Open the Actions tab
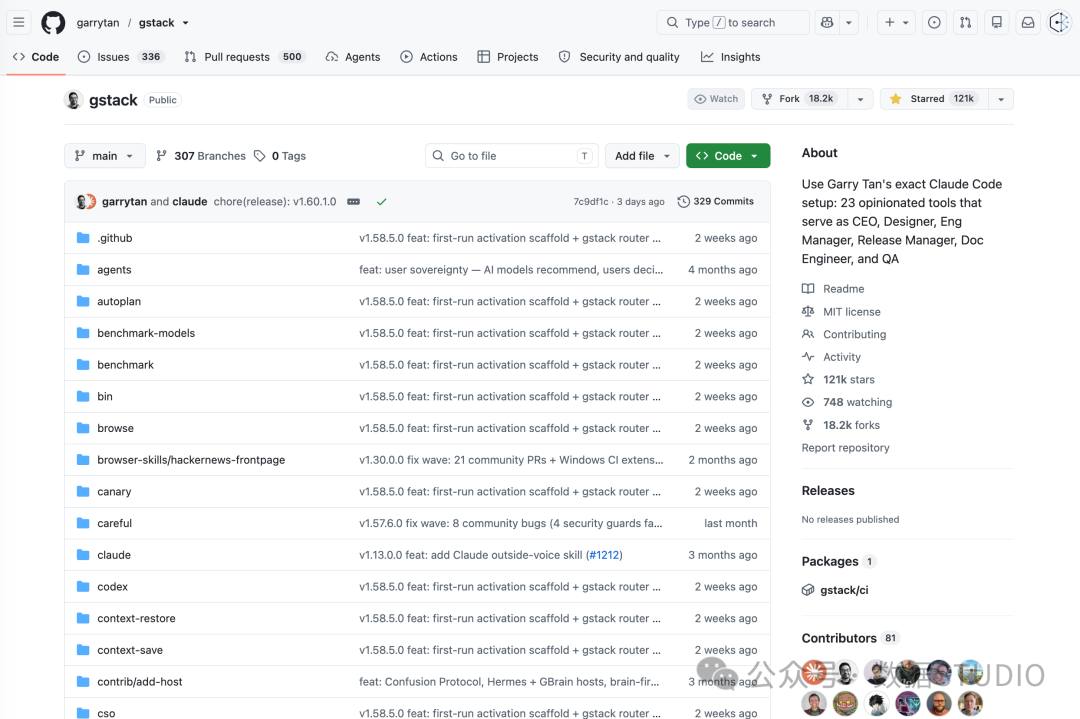 [x=428, y=57]
